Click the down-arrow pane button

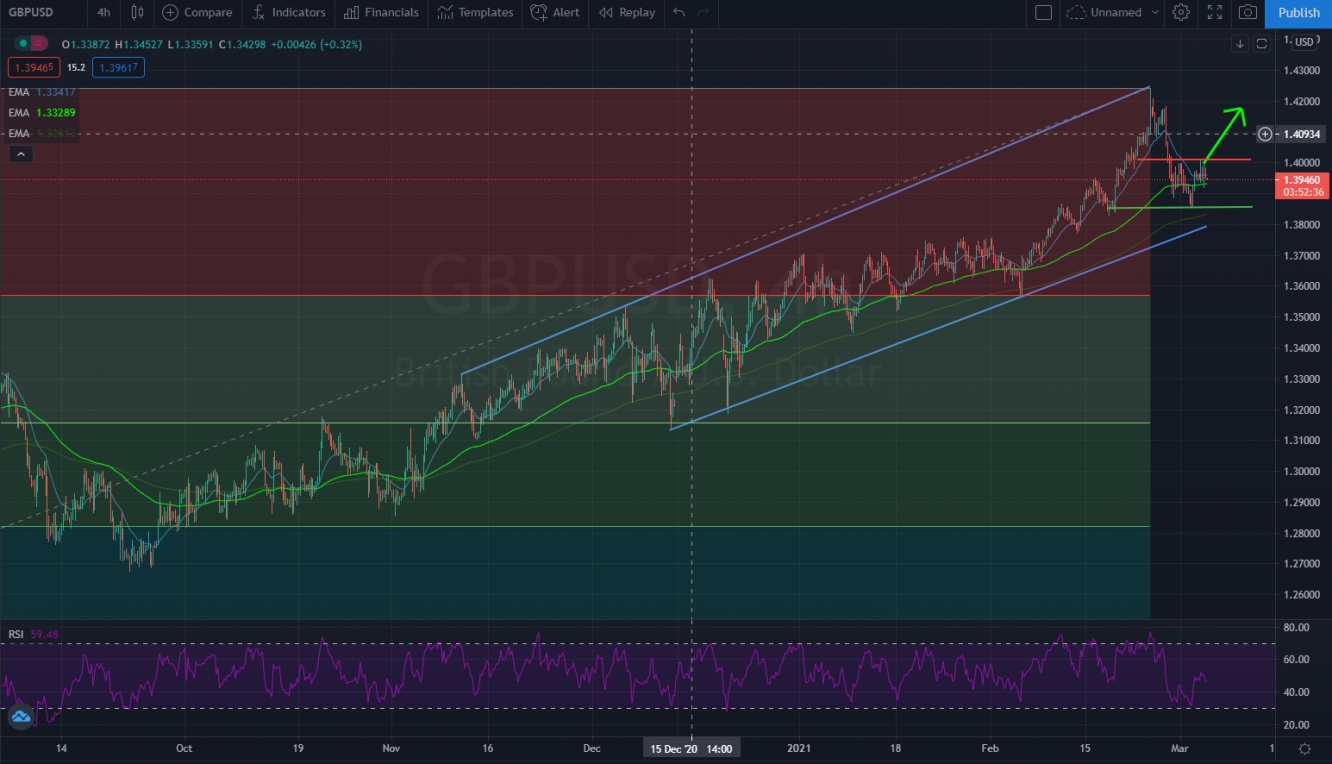pos(1240,43)
